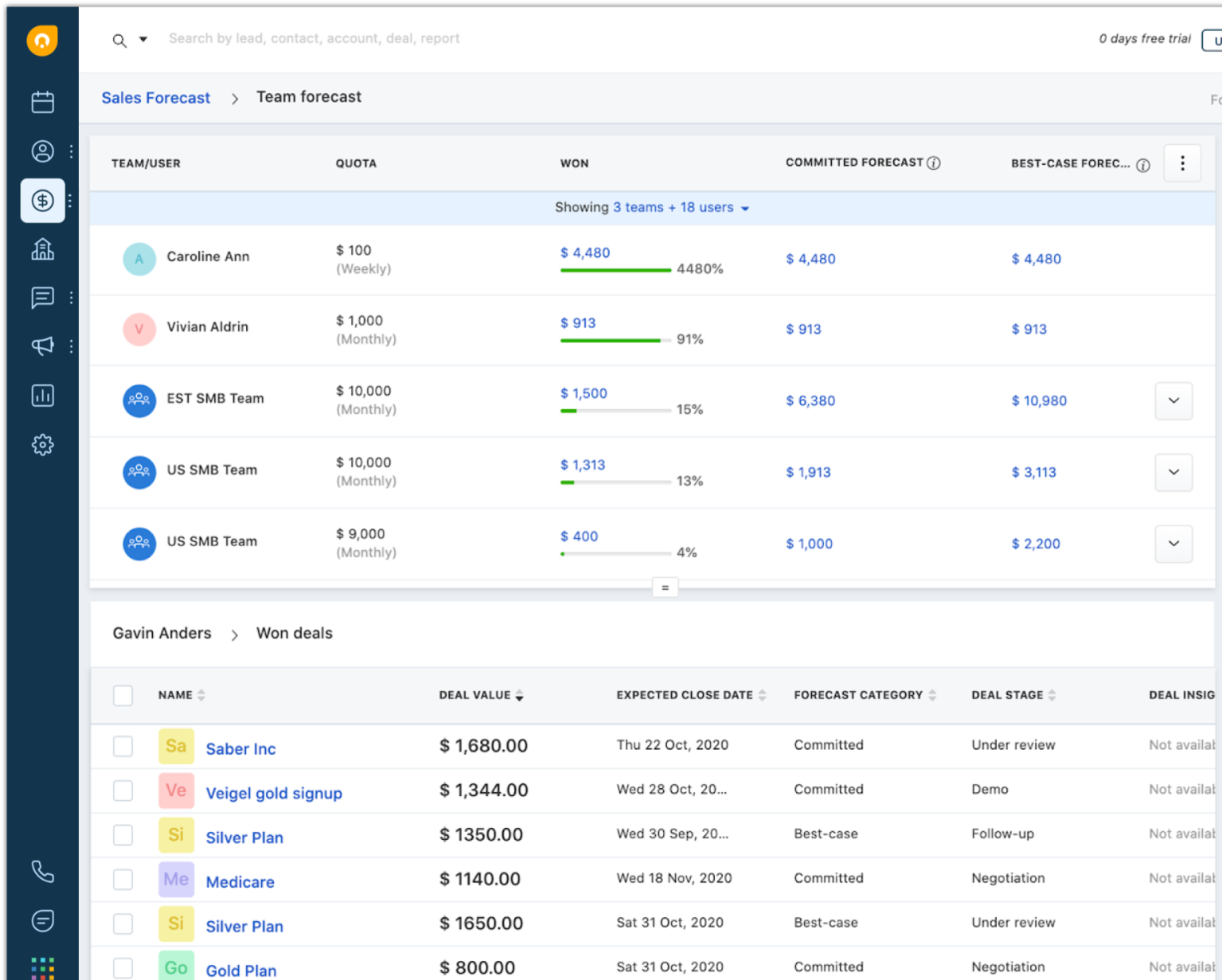Select the campaigns megaphone icon
The height and width of the screenshot is (980, 1222).
(x=42, y=346)
